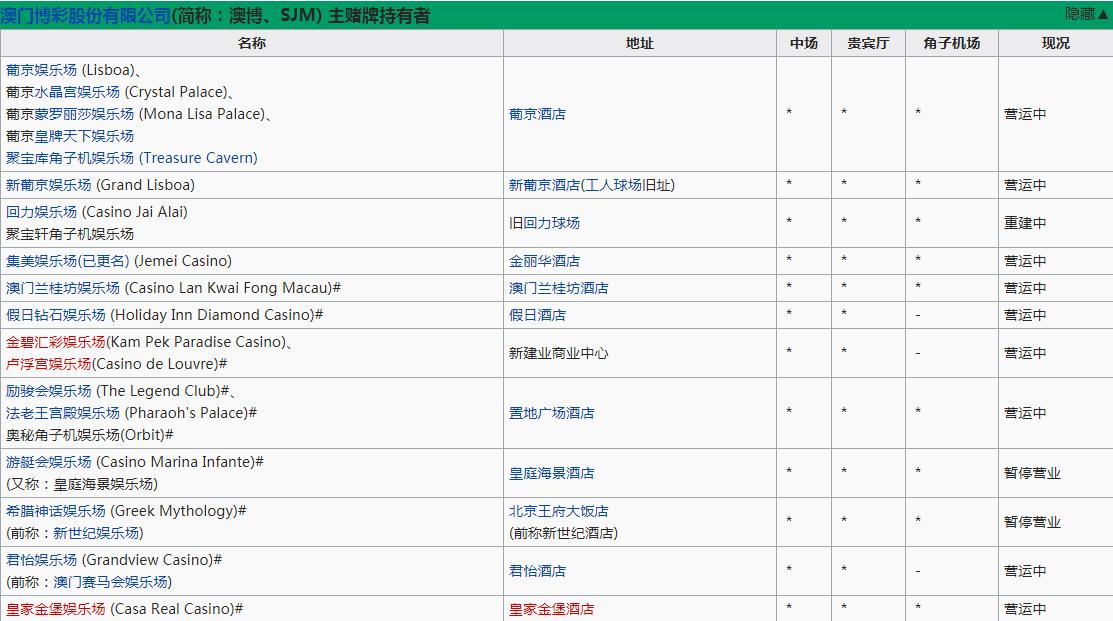Open the 澳门赛马会娱乐场 former name link
Screen dimensions: 1113x621
110,581
